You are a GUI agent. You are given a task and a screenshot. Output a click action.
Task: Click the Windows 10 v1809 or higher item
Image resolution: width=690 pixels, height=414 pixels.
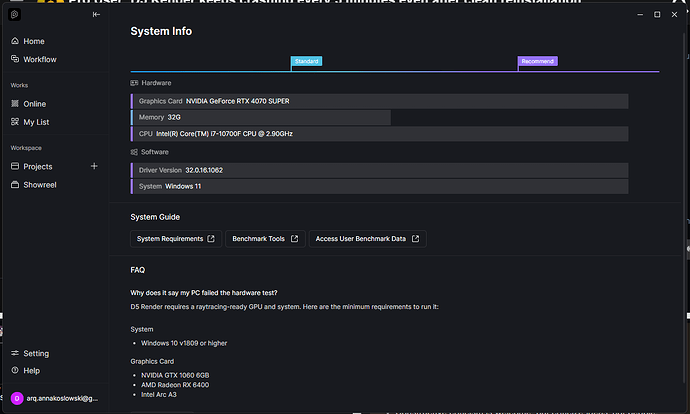[184, 343]
